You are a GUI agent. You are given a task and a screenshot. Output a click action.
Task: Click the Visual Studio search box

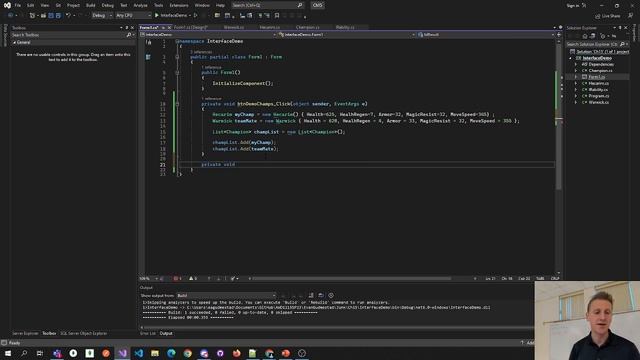click(x=267, y=5)
